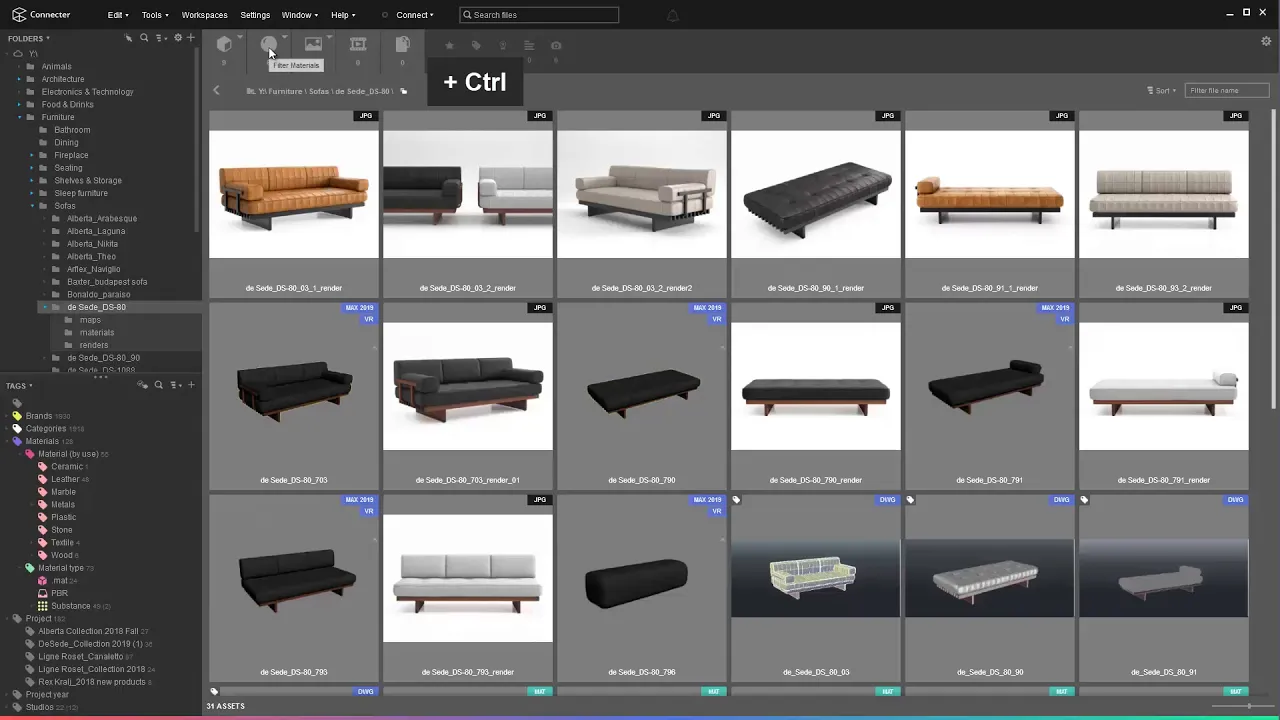Viewport: 1280px width, 720px height.
Task: Select the Alberta_Arabesque folder
Action: (x=101, y=218)
